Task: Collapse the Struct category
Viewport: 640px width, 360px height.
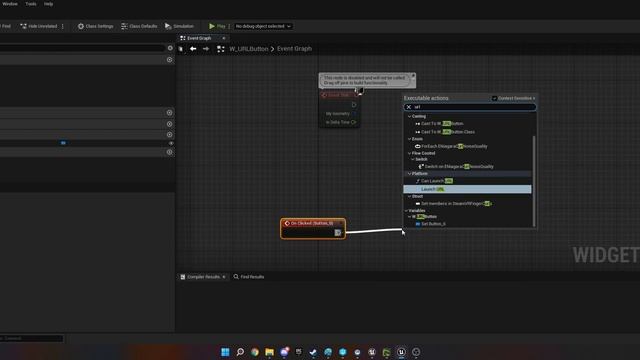Action: tap(409, 196)
